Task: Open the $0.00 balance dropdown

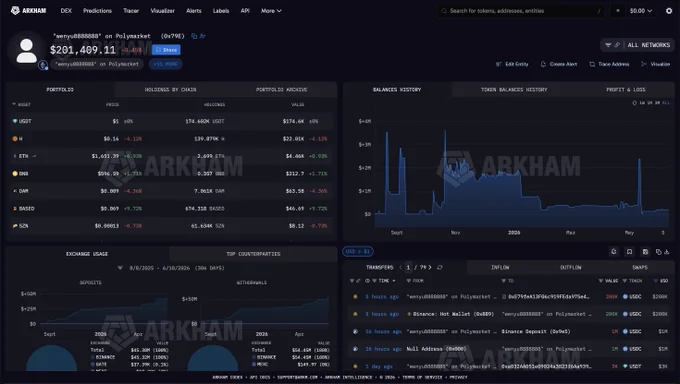Action: [x=641, y=11]
